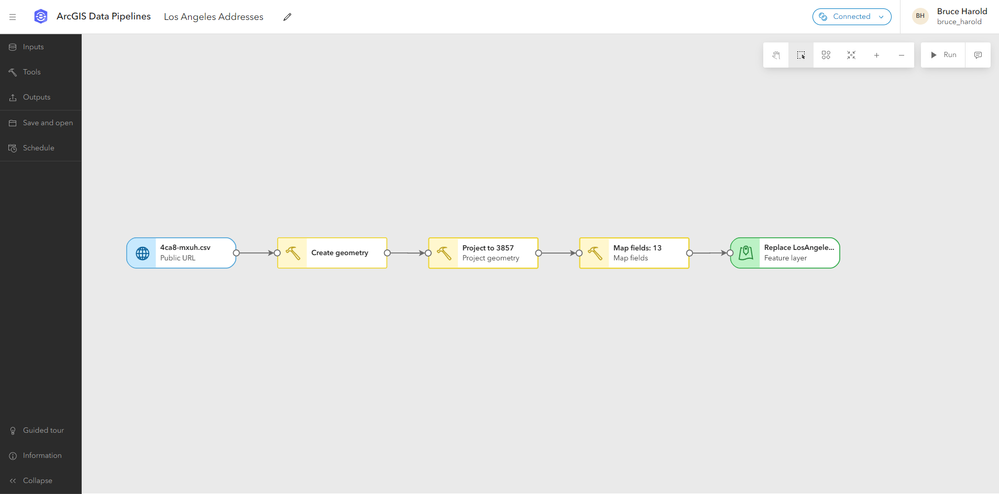Click the output port of Create geometry node
999x494 pixels.
pos(387,253)
